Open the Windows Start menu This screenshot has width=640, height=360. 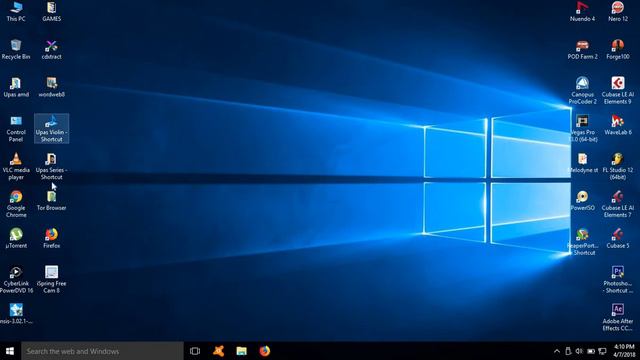coord(10,351)
